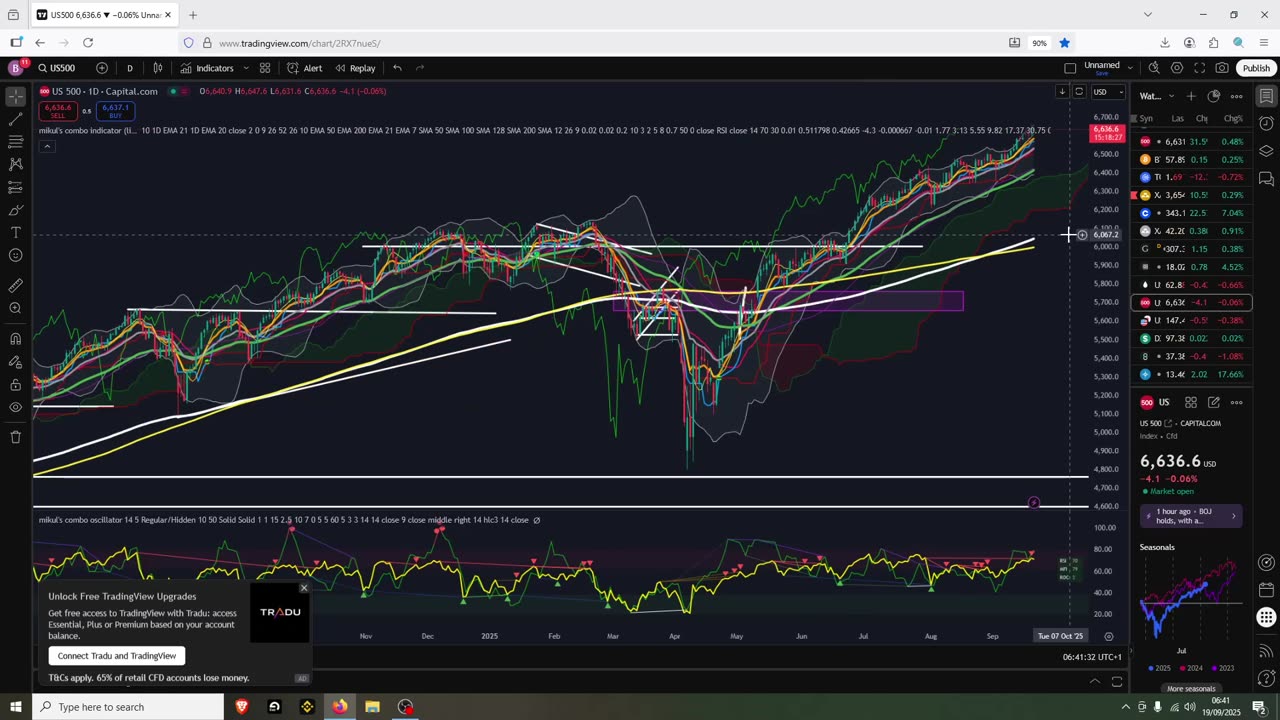The height and width of the screenshot is (720, 1280).
Task: Select watchlist row showing 17.66% change
Action: (1193, 374)
